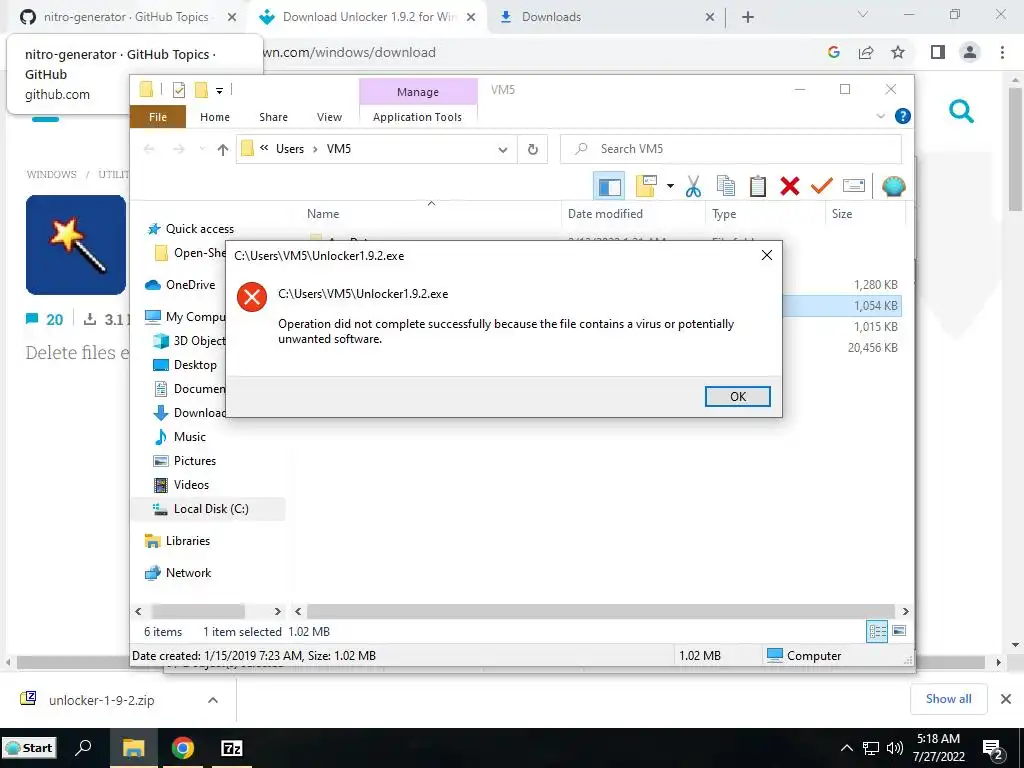Close the Unlocker1.9.2.exe error dialog
Screen dimensions: 1024x768
coord(767,255)
